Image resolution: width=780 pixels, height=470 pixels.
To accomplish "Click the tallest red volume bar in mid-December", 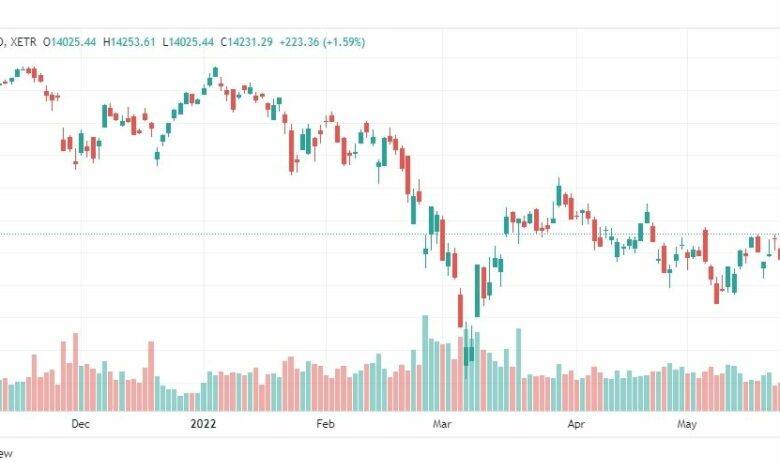I will click(x=151, y=376).
